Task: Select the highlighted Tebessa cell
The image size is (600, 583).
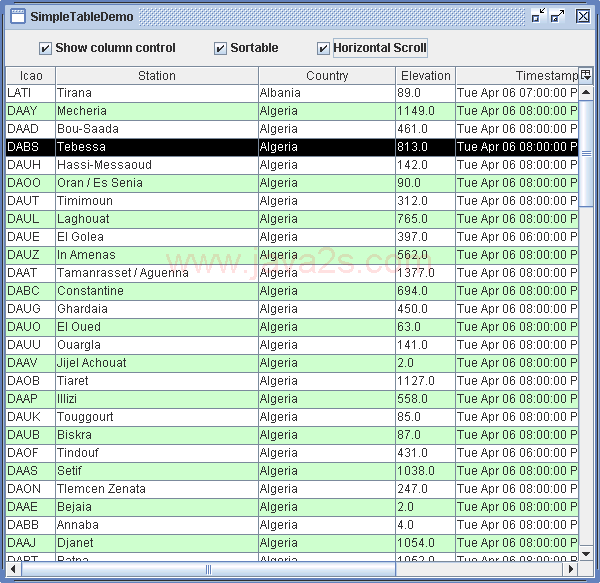Action: coord(157,147)
